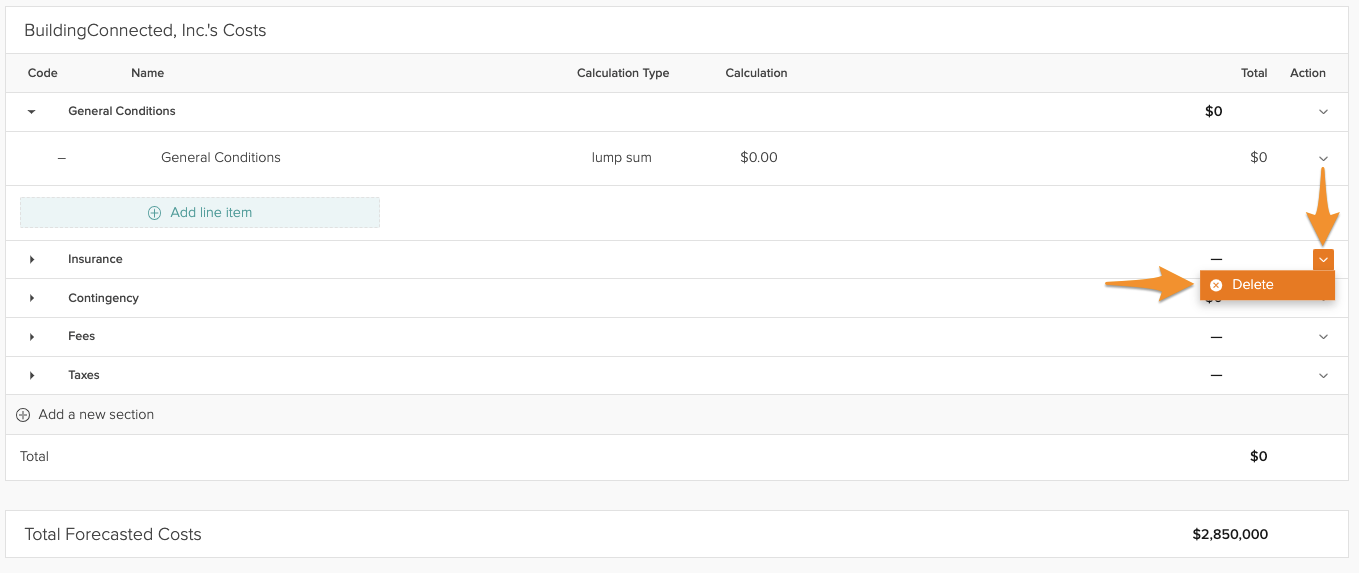
Task: Open action chevron for General Conditions section
Action: point(1323,112)
